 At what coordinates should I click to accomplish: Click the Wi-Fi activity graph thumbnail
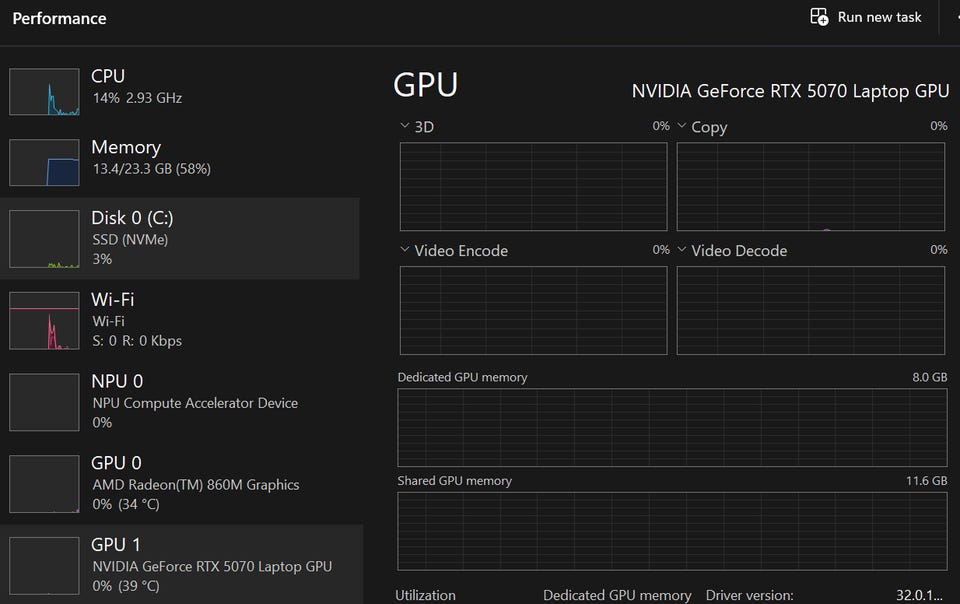(44, 321)
